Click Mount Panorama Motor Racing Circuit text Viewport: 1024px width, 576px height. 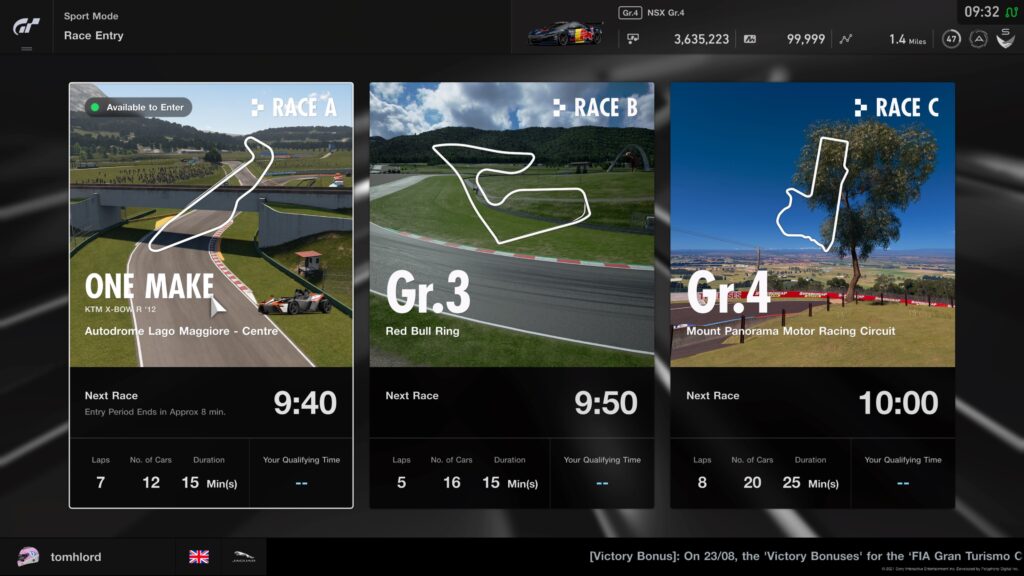(791, 331)
